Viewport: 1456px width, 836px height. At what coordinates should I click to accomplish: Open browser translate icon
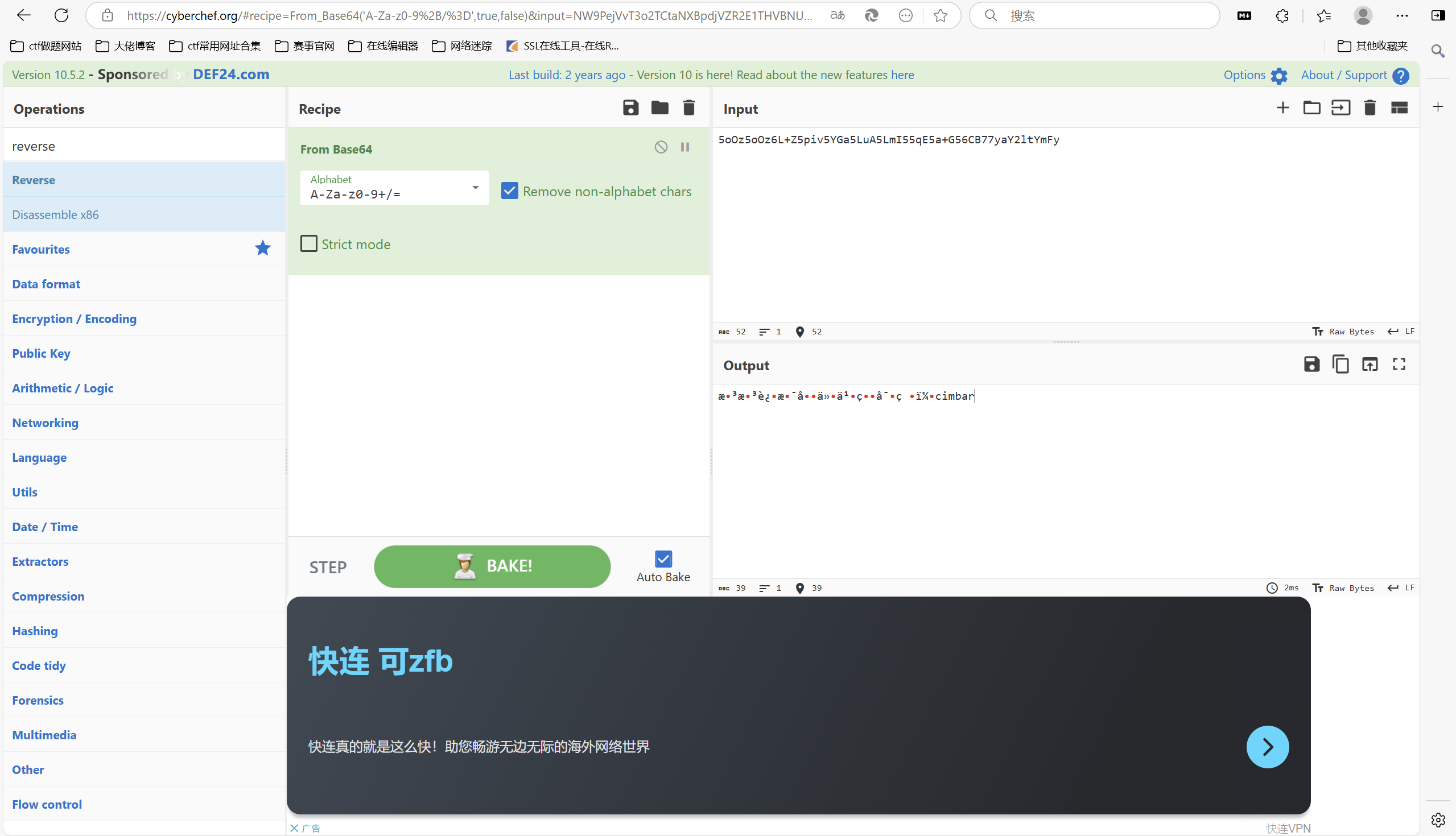coord(838,15)
